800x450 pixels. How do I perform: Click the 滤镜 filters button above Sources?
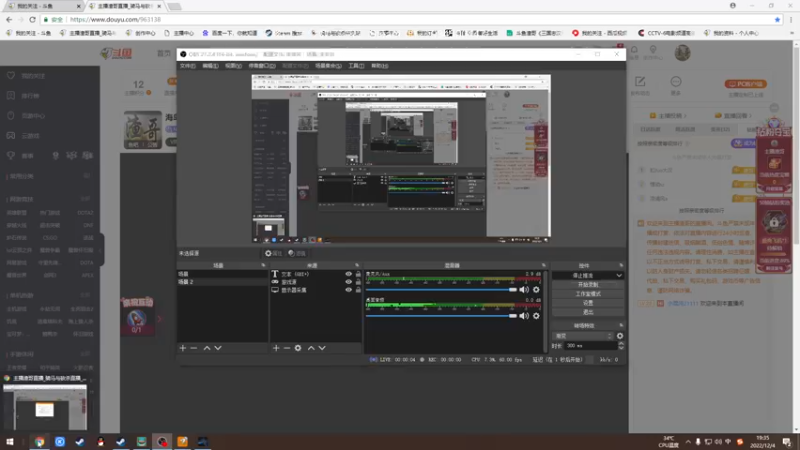click(296, 253)
